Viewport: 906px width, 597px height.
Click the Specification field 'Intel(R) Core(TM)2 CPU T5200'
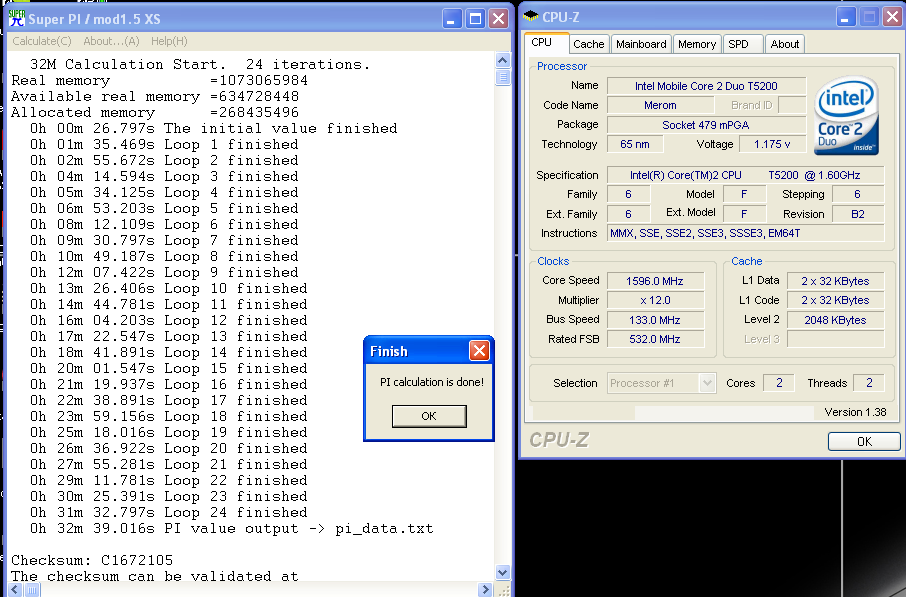pos(745,175)
